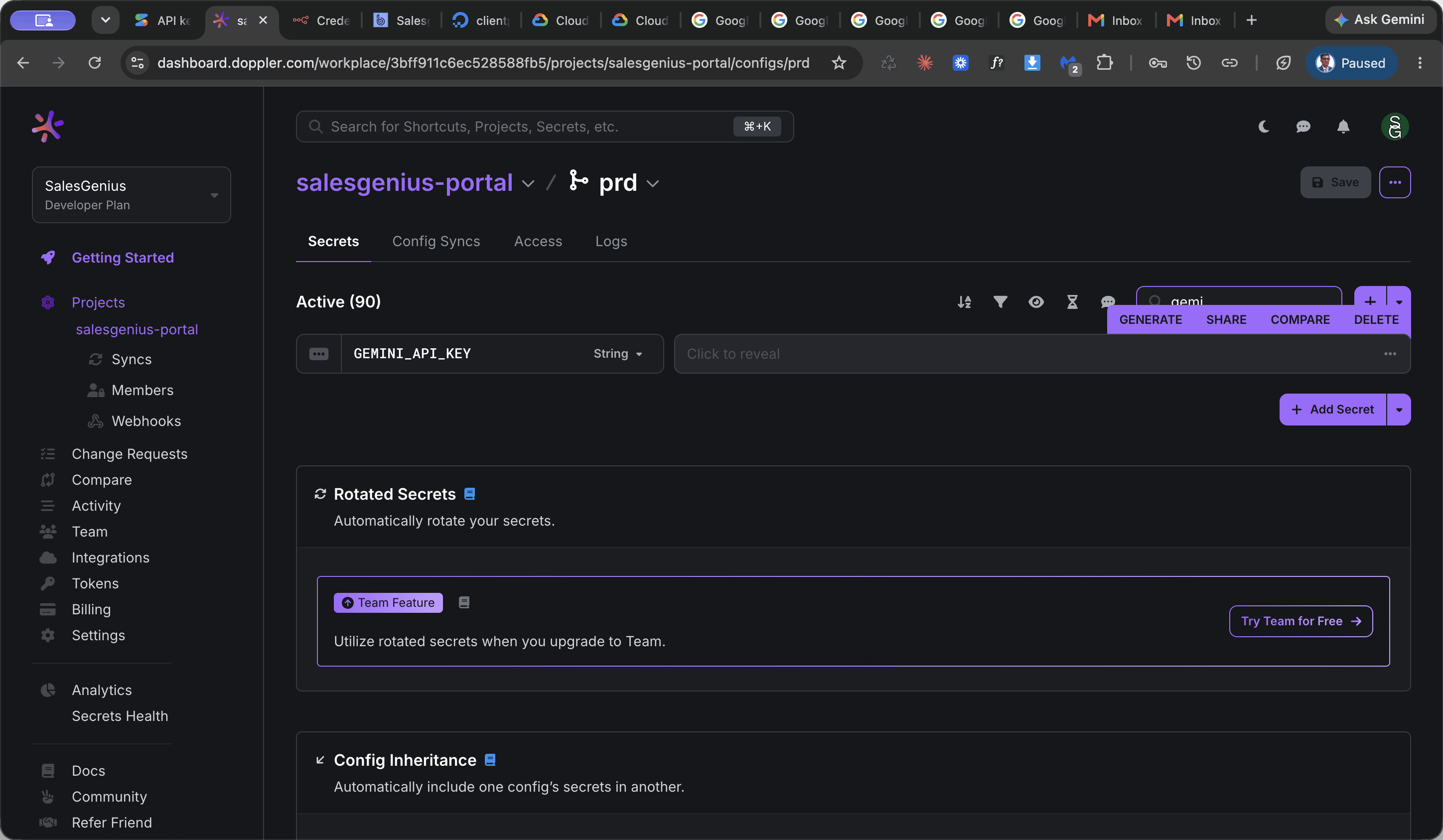Click Try Team for Free
Screen dimensions: 1443x840
point(1301,621)
